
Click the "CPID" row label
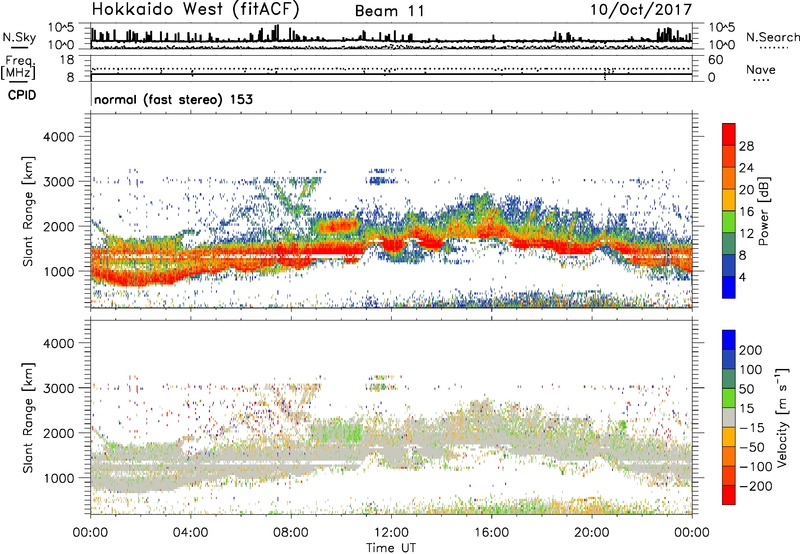(x=22, y=95)
